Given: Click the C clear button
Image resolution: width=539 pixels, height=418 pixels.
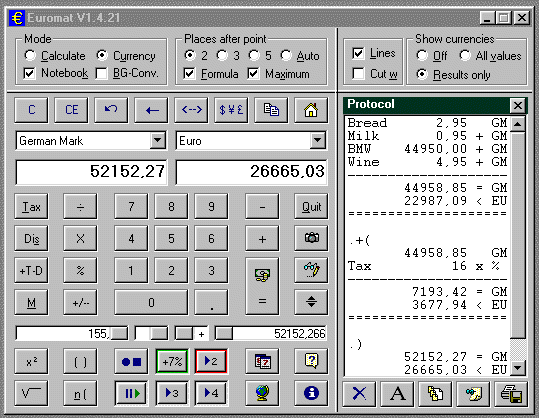Looking at the screenshot, I should [31, 110].
